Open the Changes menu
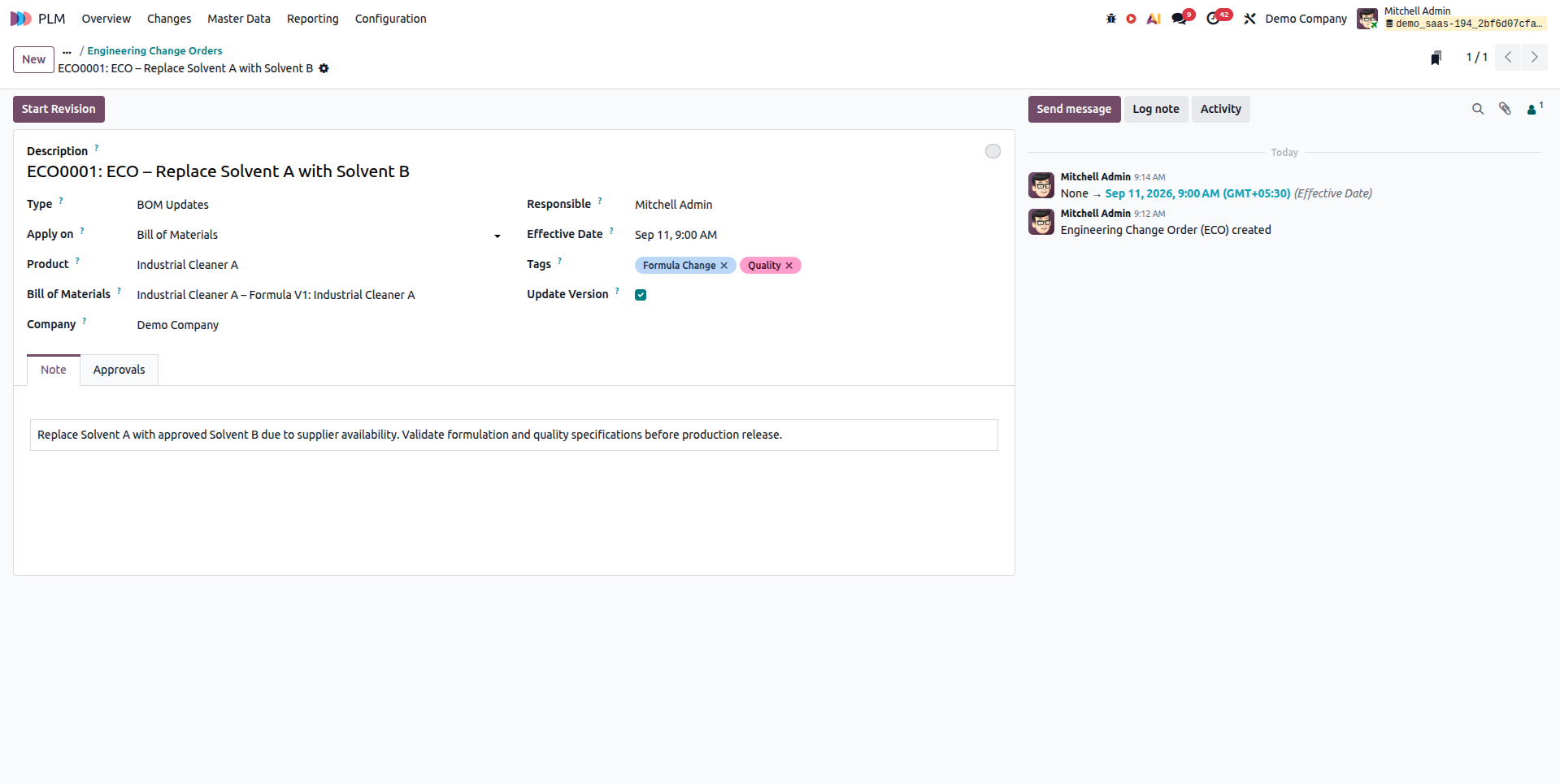The width and height of the screenshot is (1560, 784). pyautogui.click(x=169, y=19)
